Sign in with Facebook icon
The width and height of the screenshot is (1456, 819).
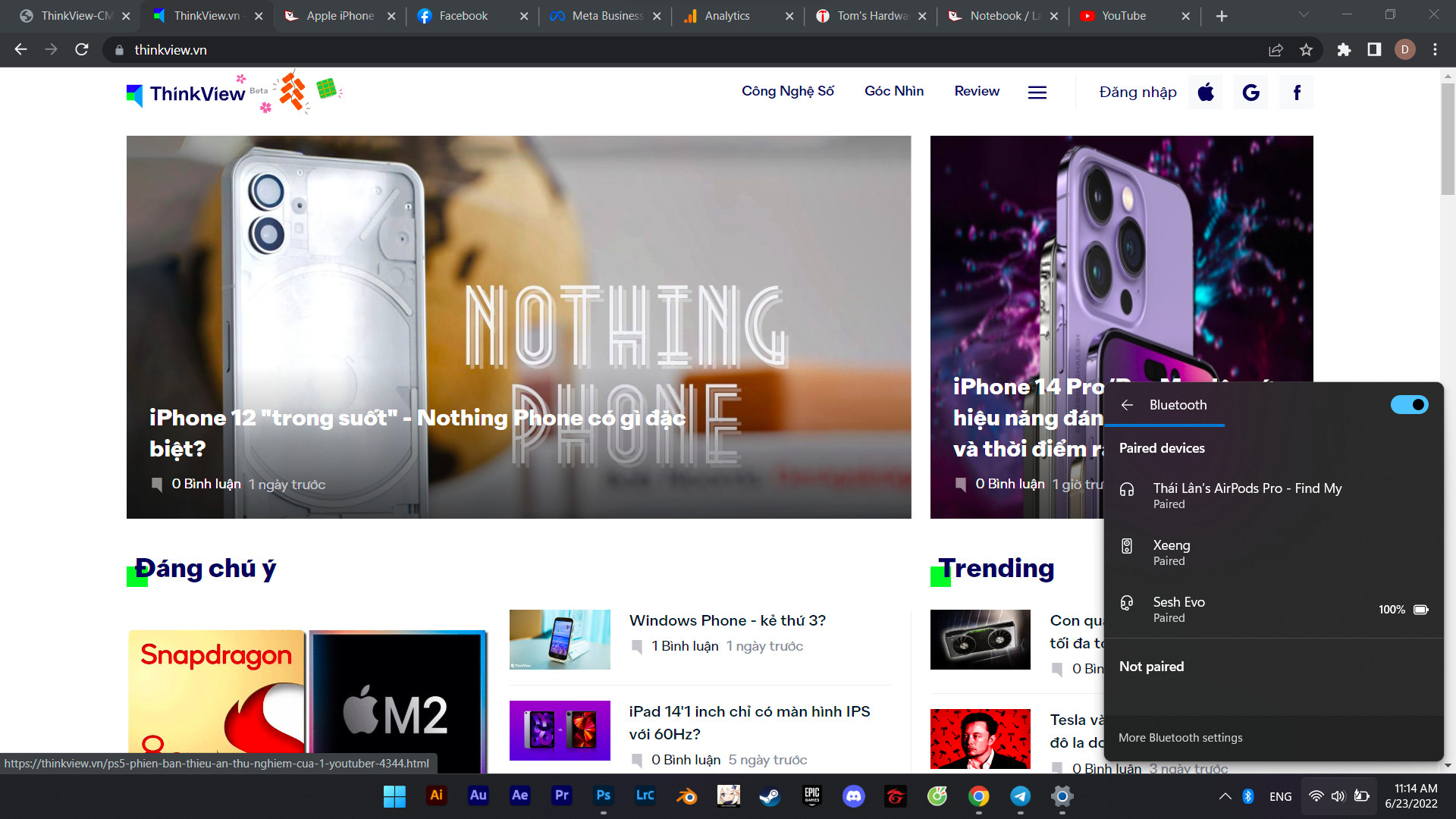pyautogui.click(x=1297, y=93)
